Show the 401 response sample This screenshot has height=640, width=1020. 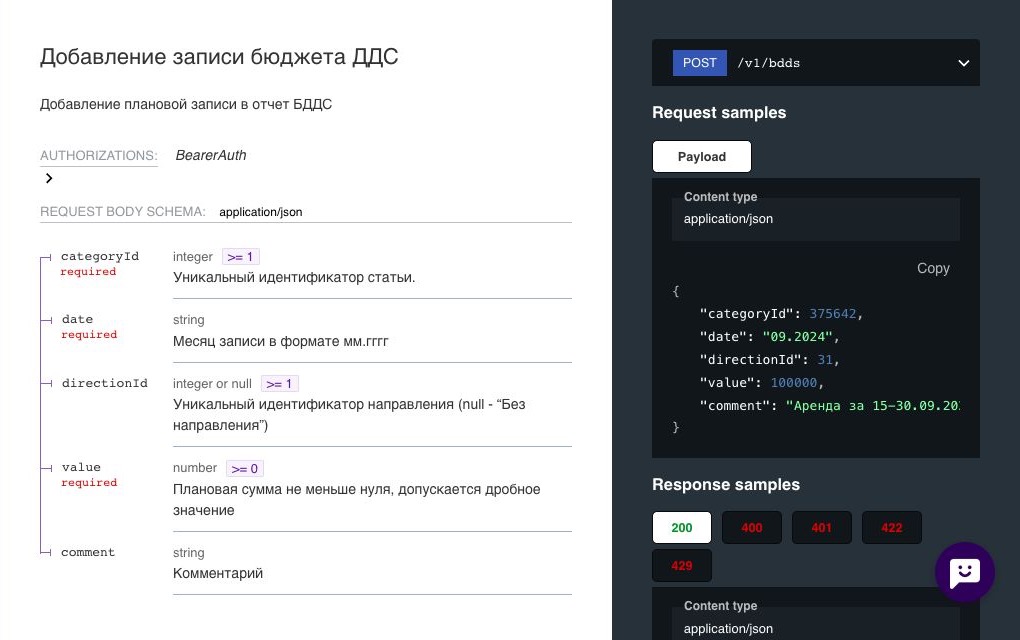[822, 527]
